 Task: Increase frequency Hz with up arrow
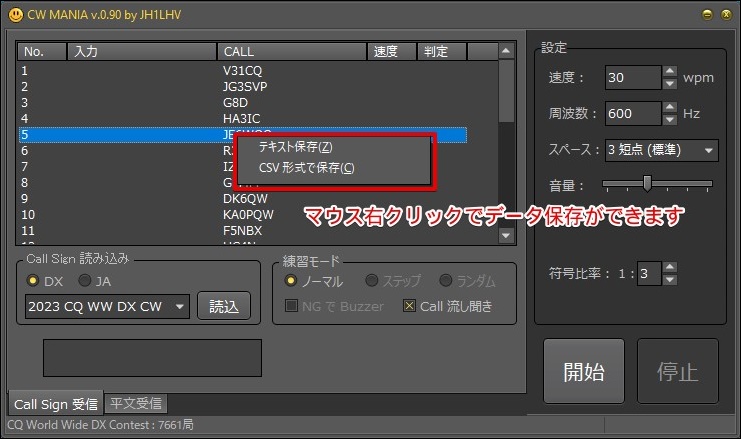[670, 107]
